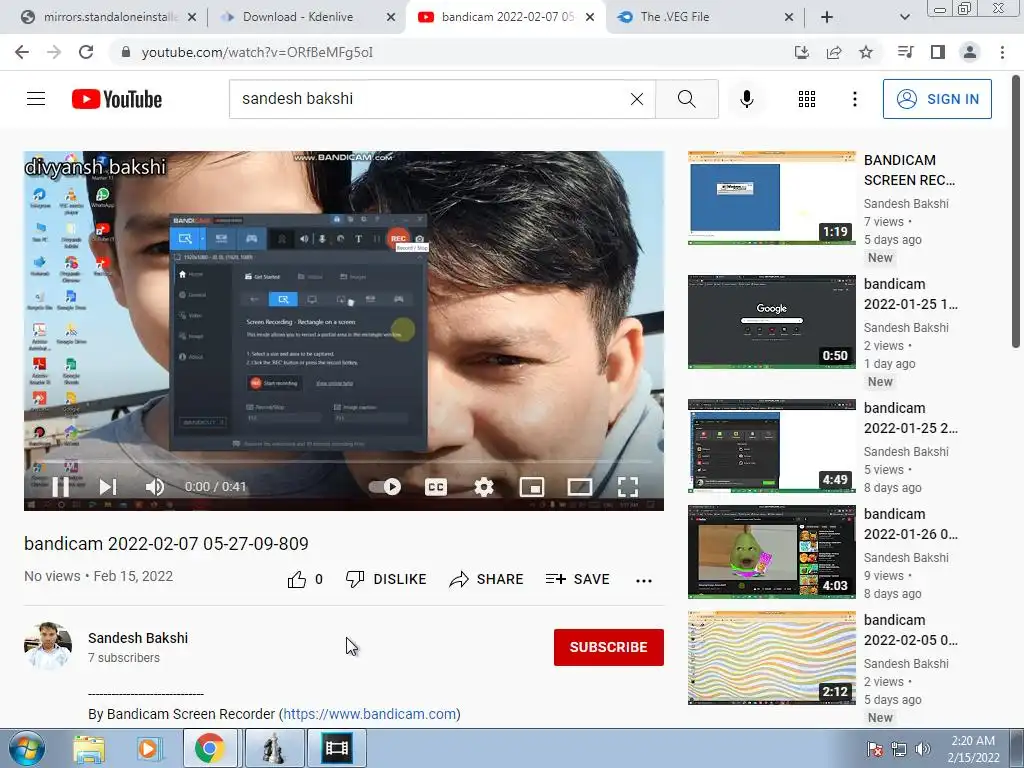Click the search magnifier button
Viewport: 1024px width, 768px height.
click(x=686, y=99)
